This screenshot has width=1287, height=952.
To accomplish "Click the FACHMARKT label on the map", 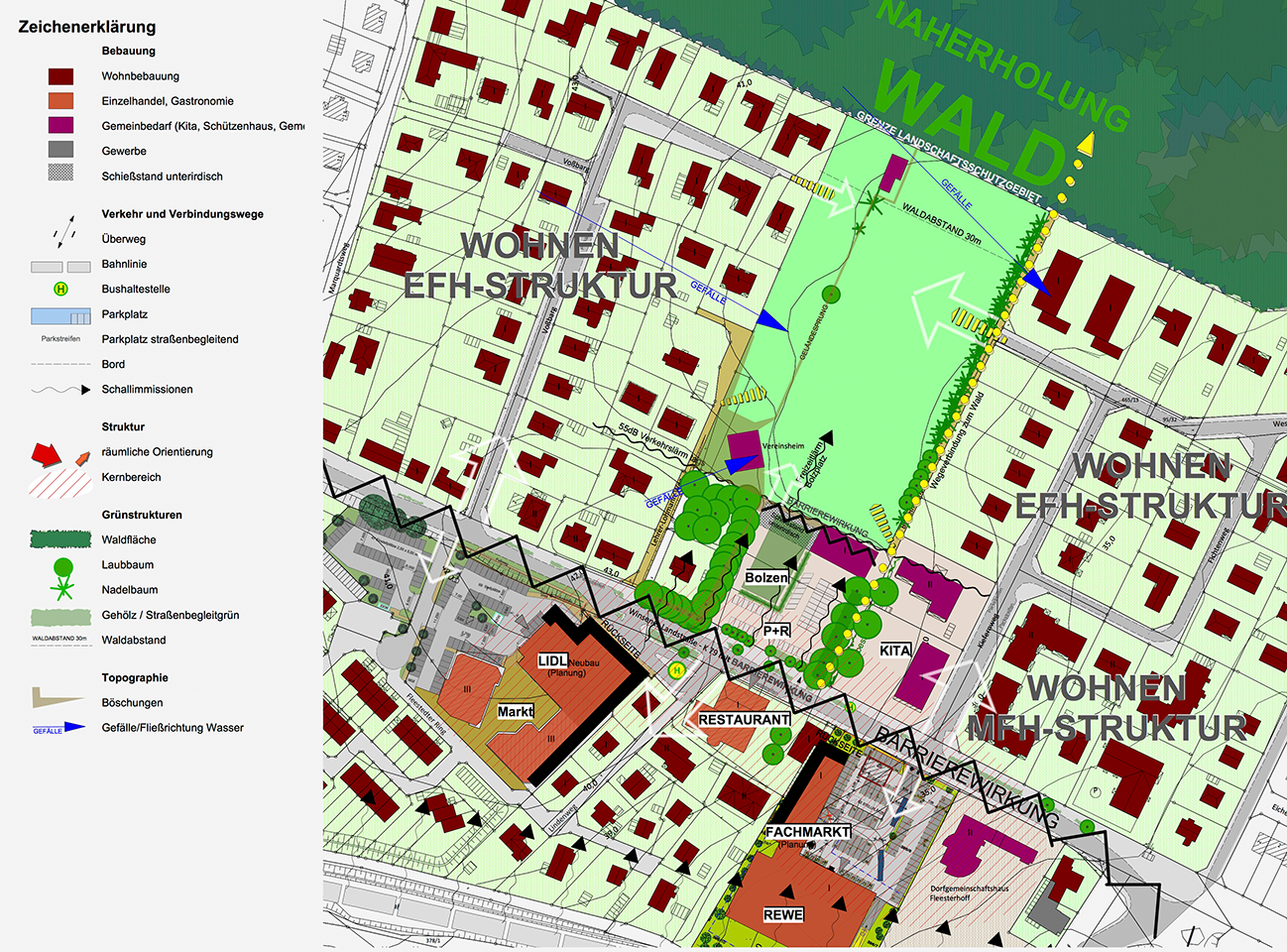I will coord(807,832).
